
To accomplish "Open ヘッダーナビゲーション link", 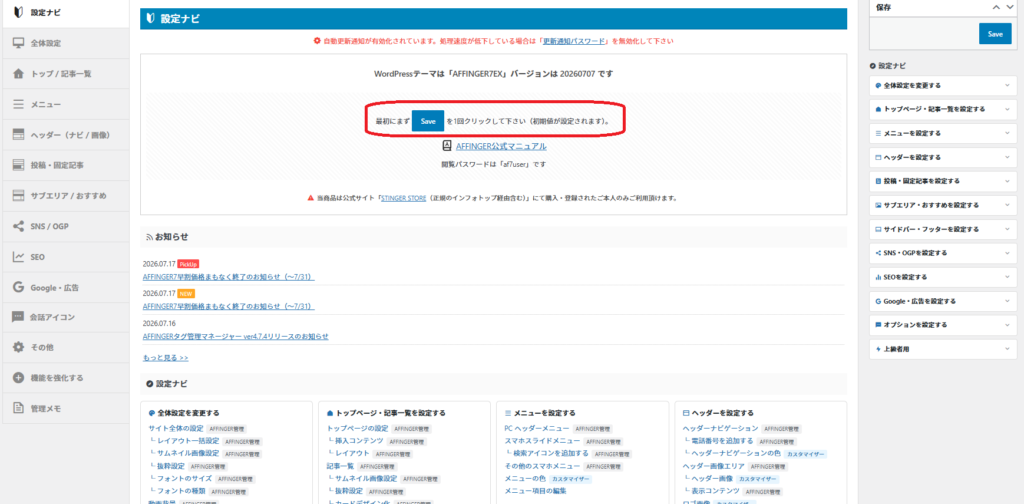I will point(720,429).
